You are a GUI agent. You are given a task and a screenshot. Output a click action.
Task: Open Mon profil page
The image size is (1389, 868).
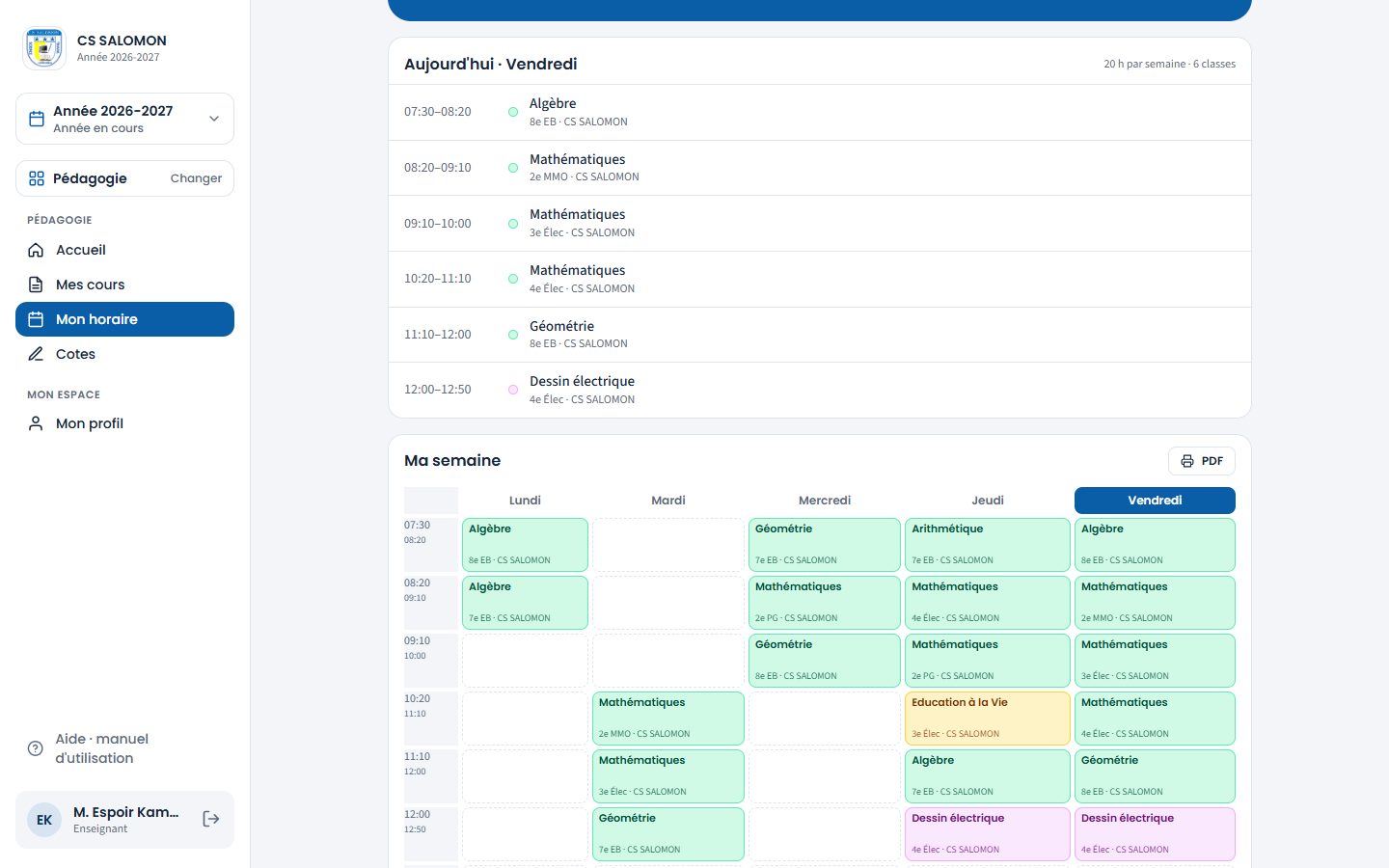124,423
